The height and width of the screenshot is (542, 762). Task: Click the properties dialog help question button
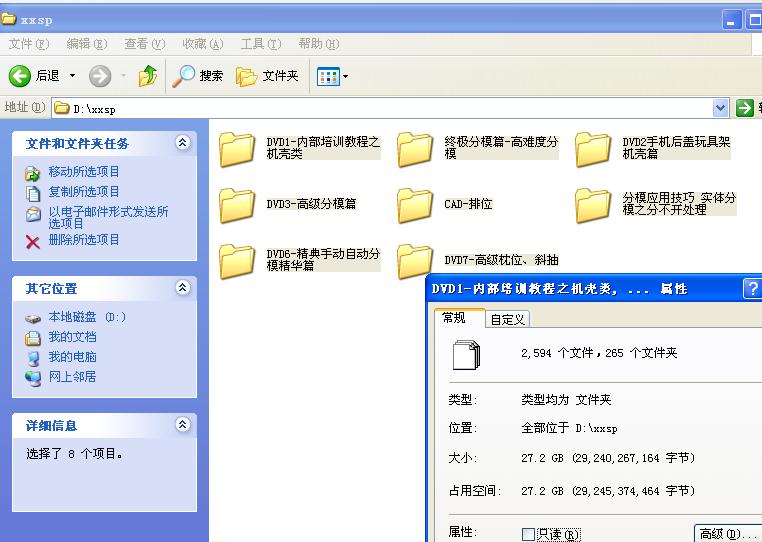coord(752,288)
